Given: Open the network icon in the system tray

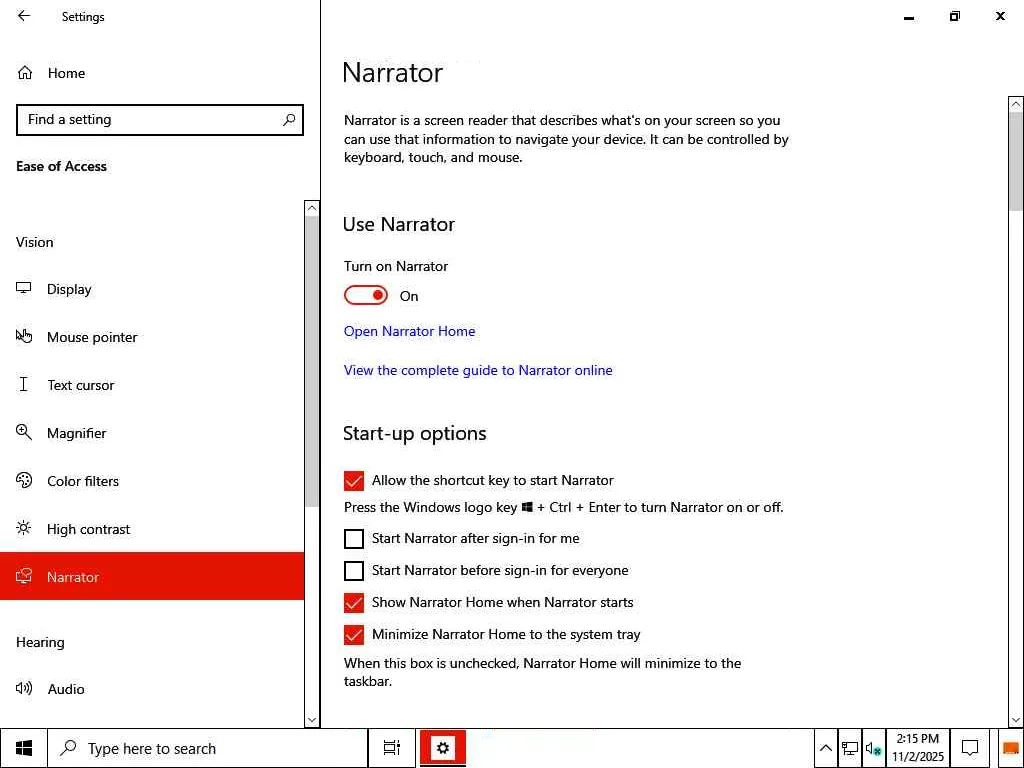Looking at the screenshot, I should pyautogui.click(x=850, y=748).
